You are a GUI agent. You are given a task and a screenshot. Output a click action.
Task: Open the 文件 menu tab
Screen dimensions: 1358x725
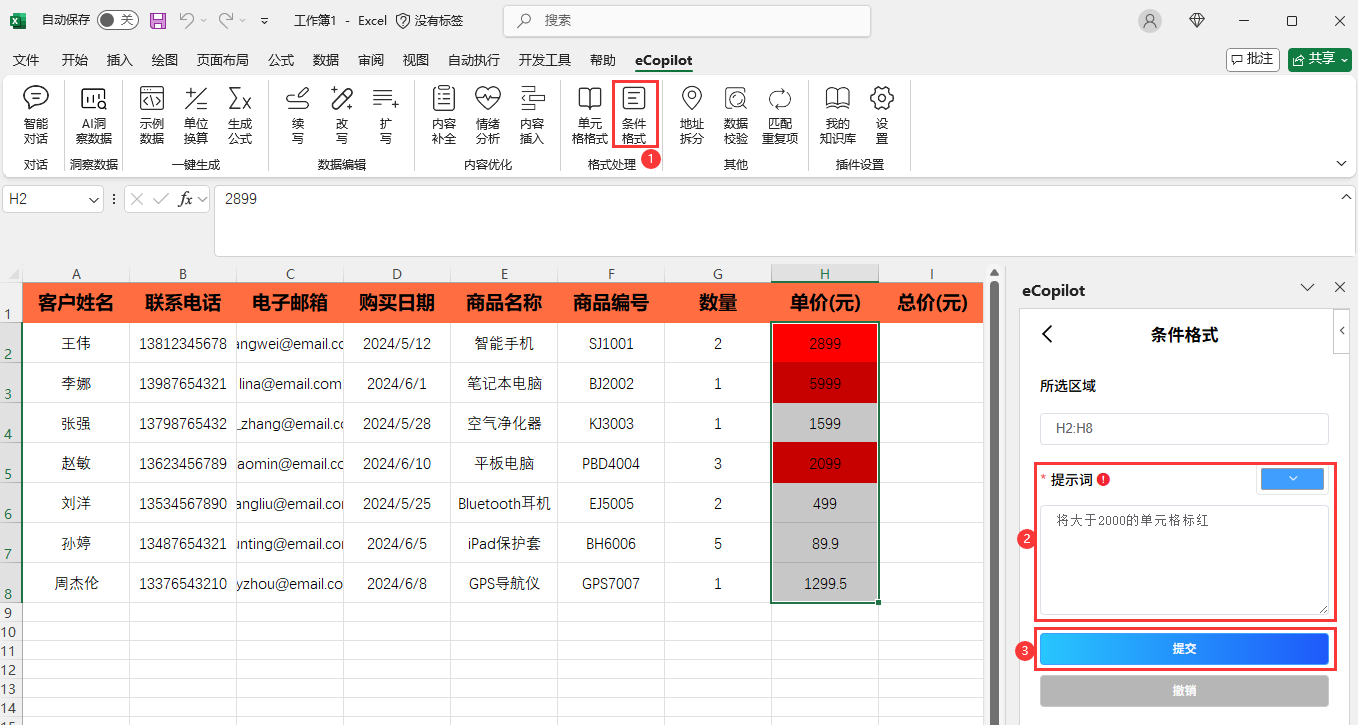point(26,60)
